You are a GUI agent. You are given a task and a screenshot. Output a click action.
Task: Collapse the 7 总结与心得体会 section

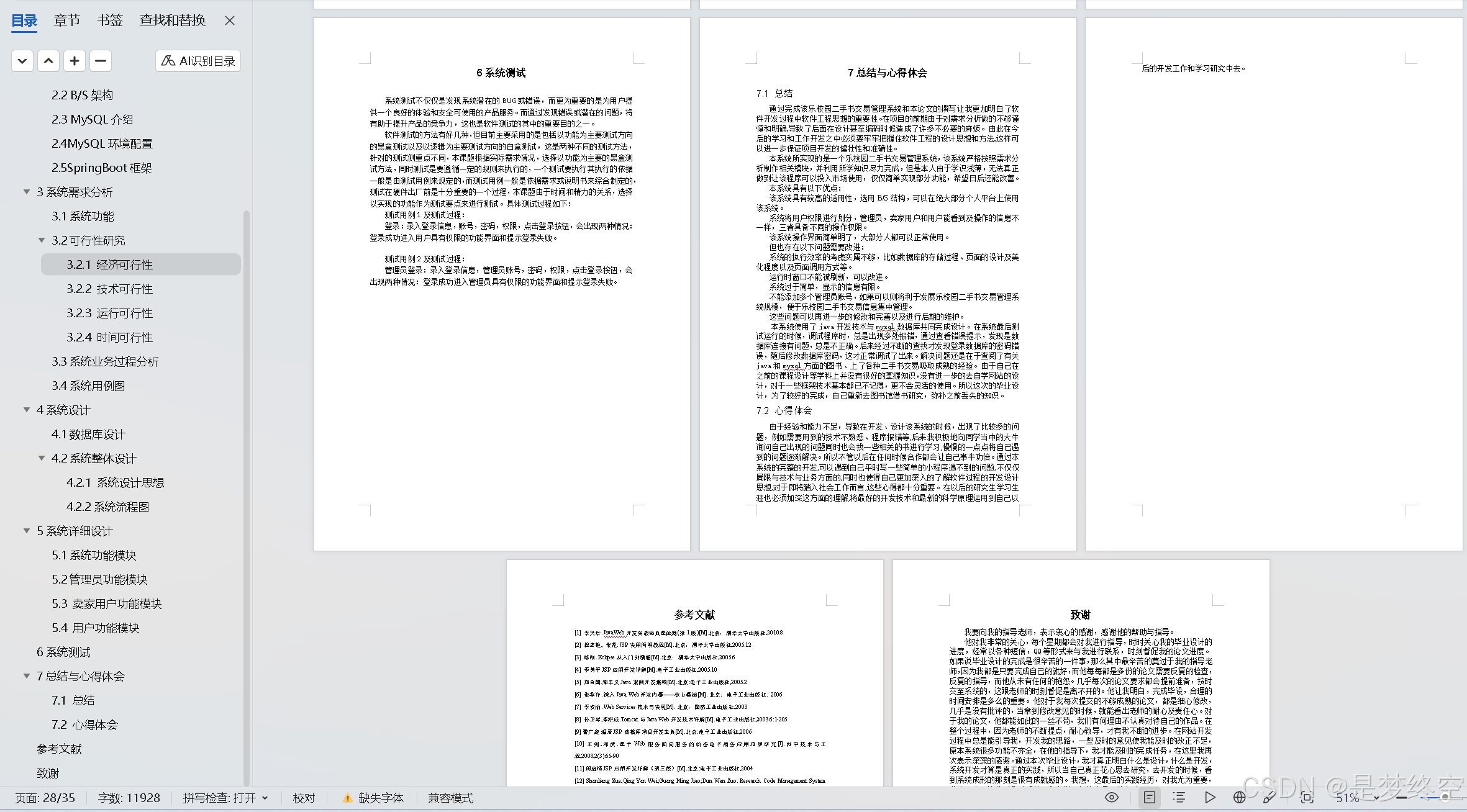[x=27, y=676]
